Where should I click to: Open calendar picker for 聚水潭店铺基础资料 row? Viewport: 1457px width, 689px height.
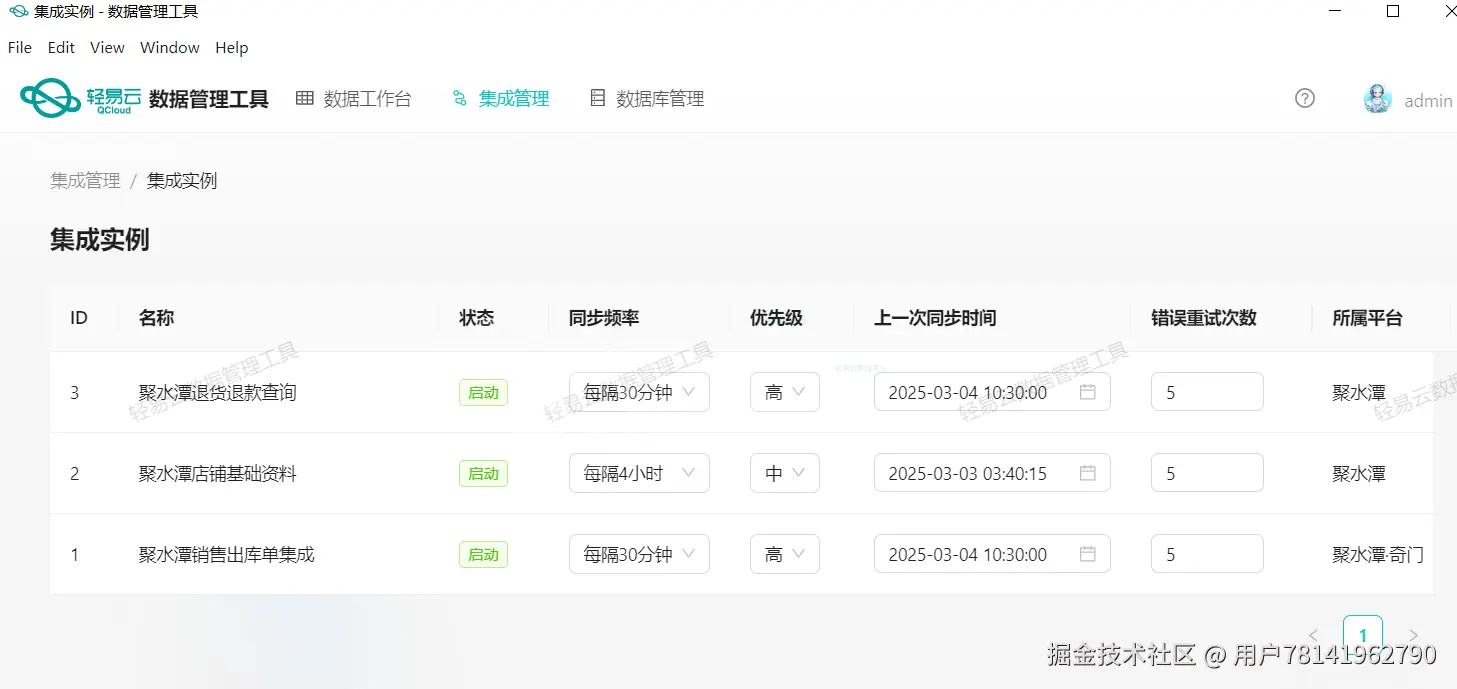[x=1089, y=473]
